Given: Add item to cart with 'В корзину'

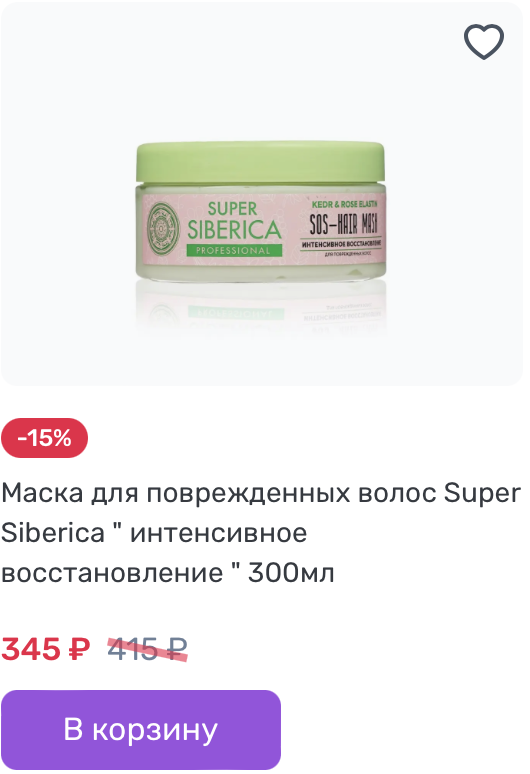Looking at the screenshot, I should (x=141, y=730).
